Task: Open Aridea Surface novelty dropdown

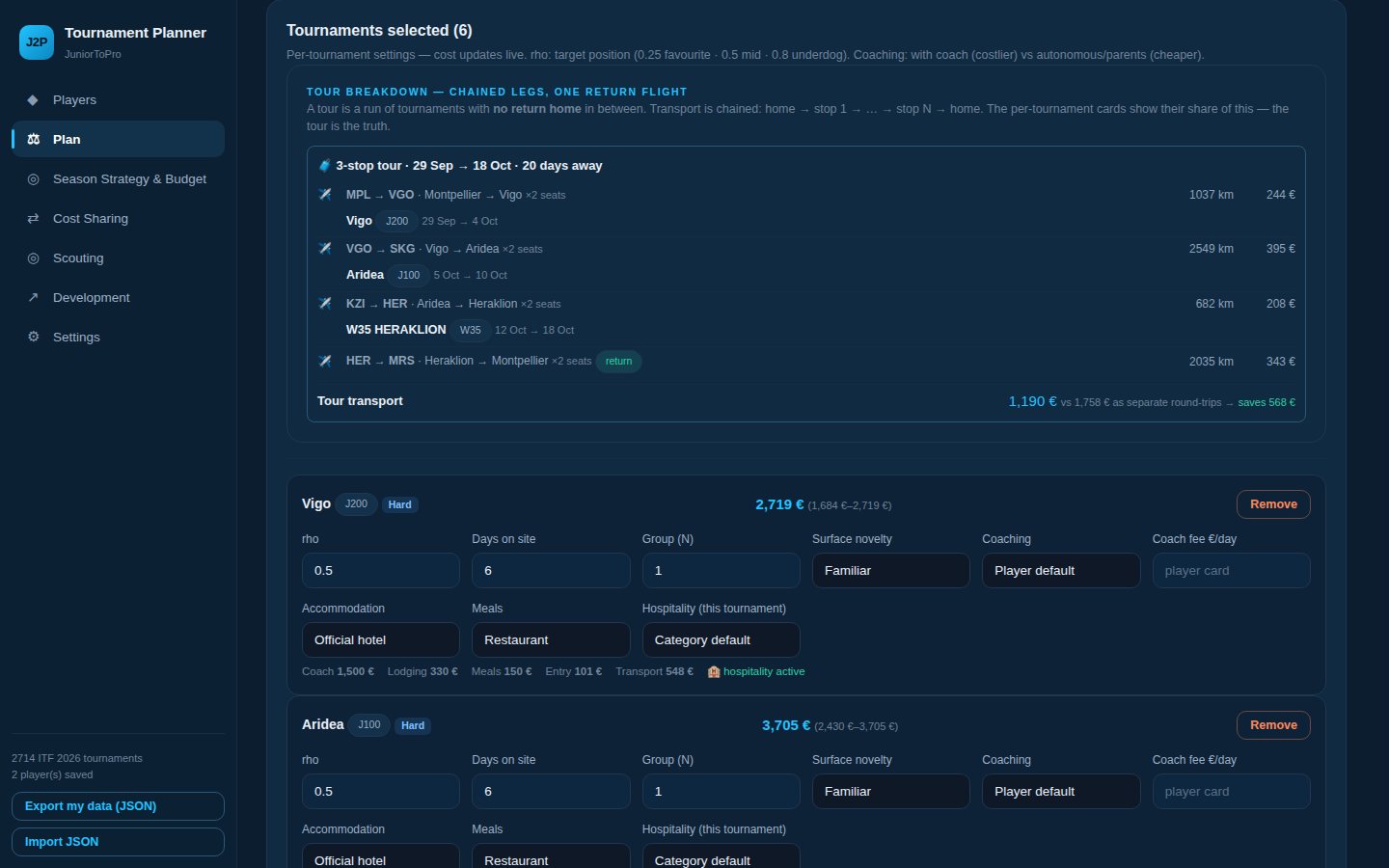Action: point(890,792)
